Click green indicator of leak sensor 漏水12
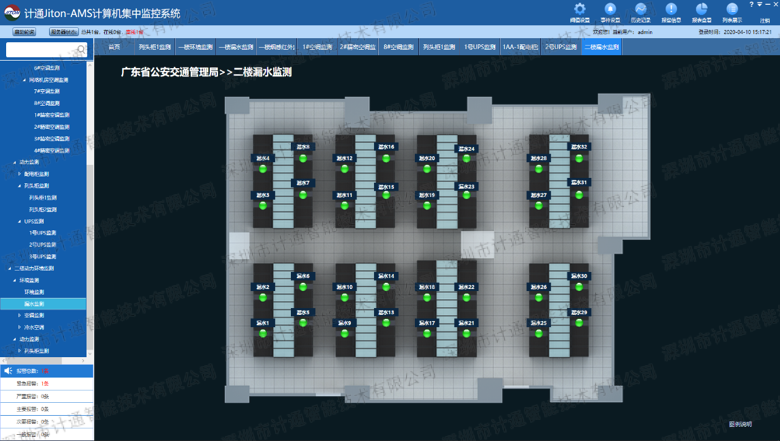 click(345, 169)
